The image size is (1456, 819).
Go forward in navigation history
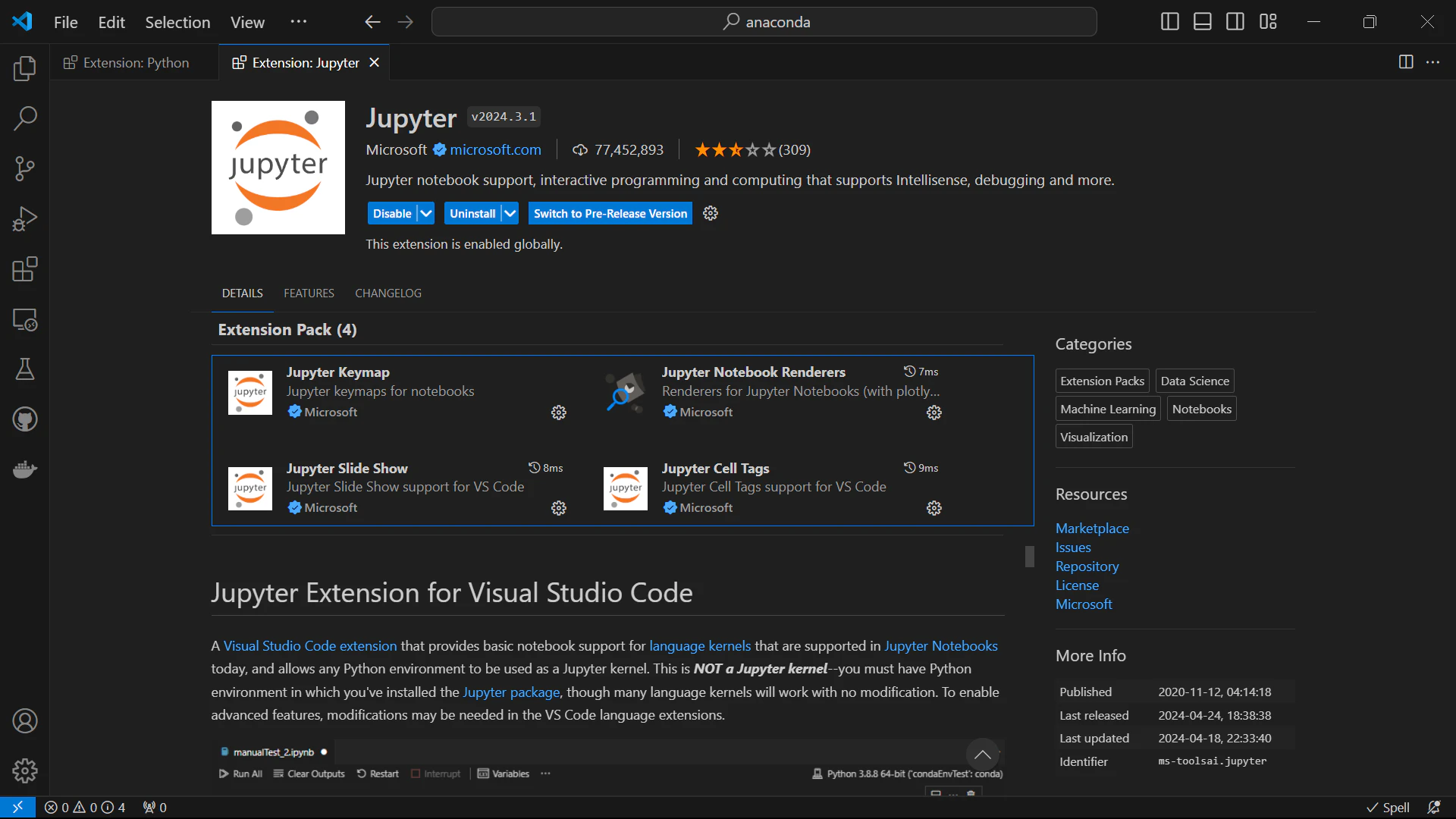[406, 22]
